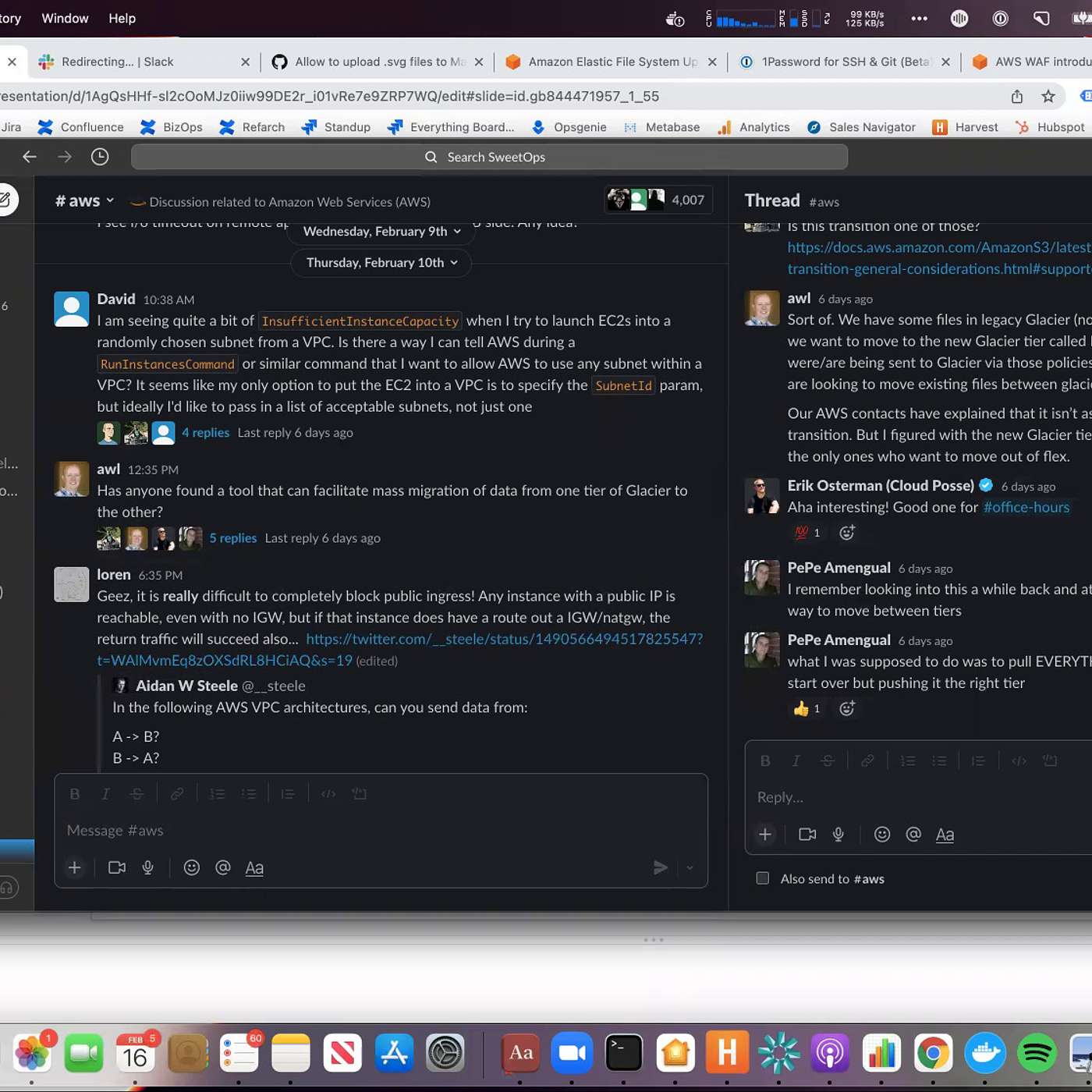
Task: Toggle the 100 emoji reaction
Action: point(807,533)
